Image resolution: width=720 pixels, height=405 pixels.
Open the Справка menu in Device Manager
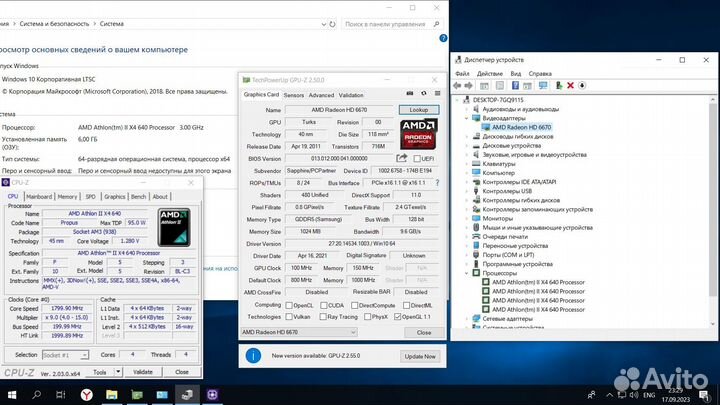click(540, 73)
